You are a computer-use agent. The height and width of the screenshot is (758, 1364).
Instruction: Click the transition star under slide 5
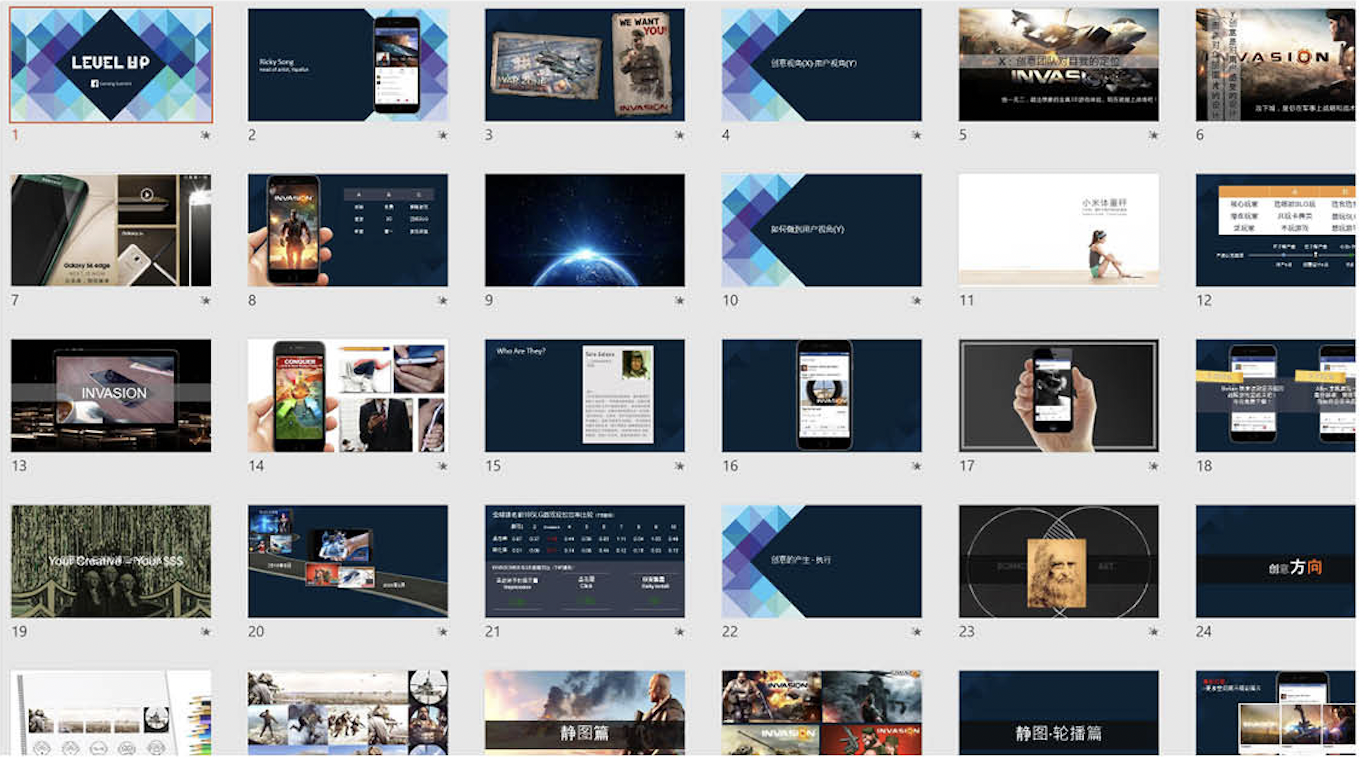(1153, 135)
